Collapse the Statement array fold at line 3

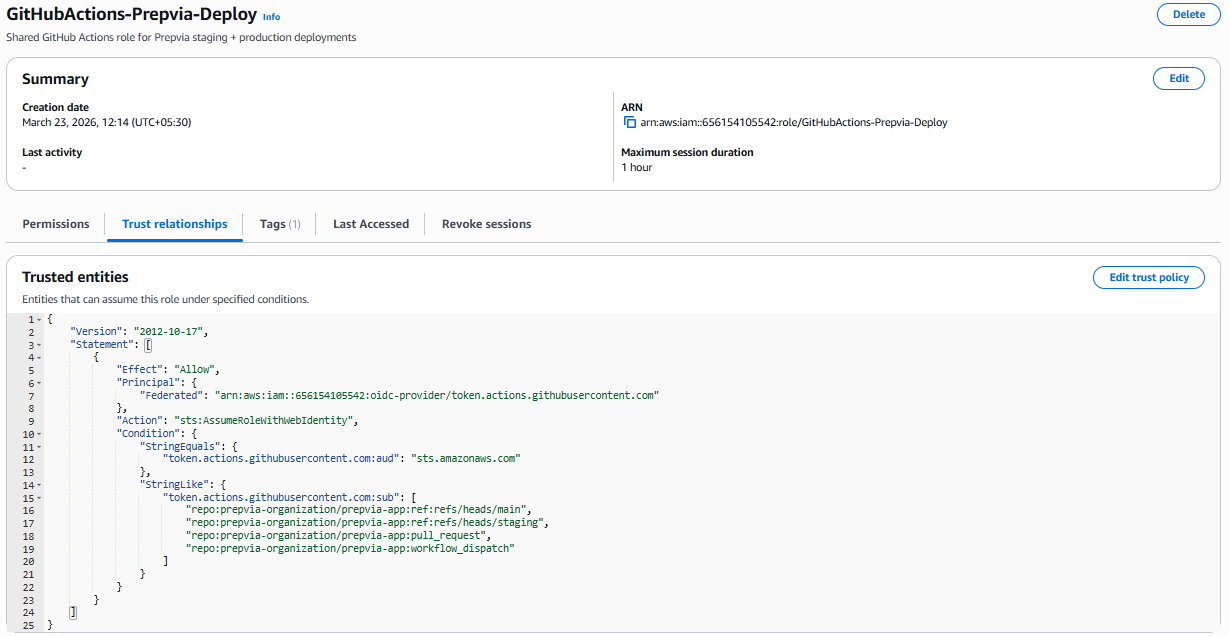tap(39, 344)
